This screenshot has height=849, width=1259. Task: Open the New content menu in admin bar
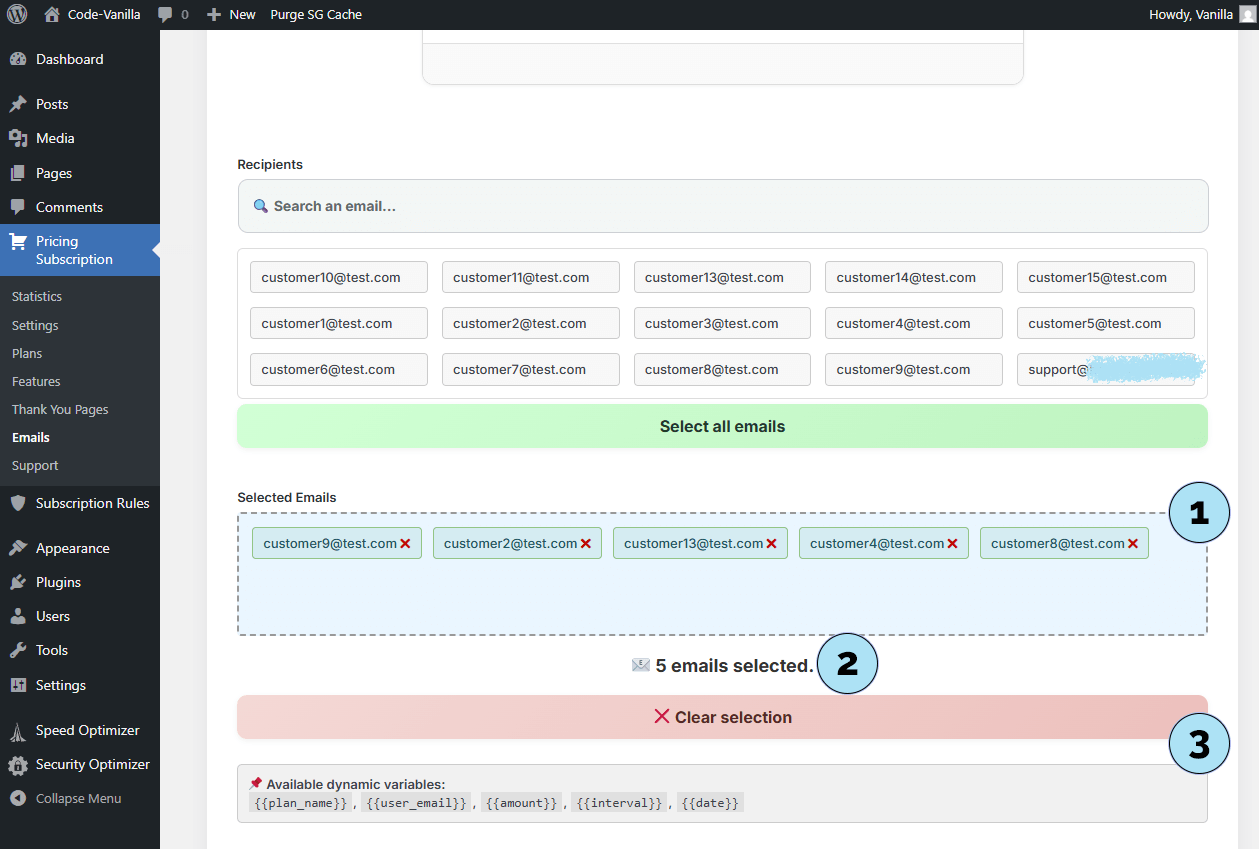click(231, 15)
